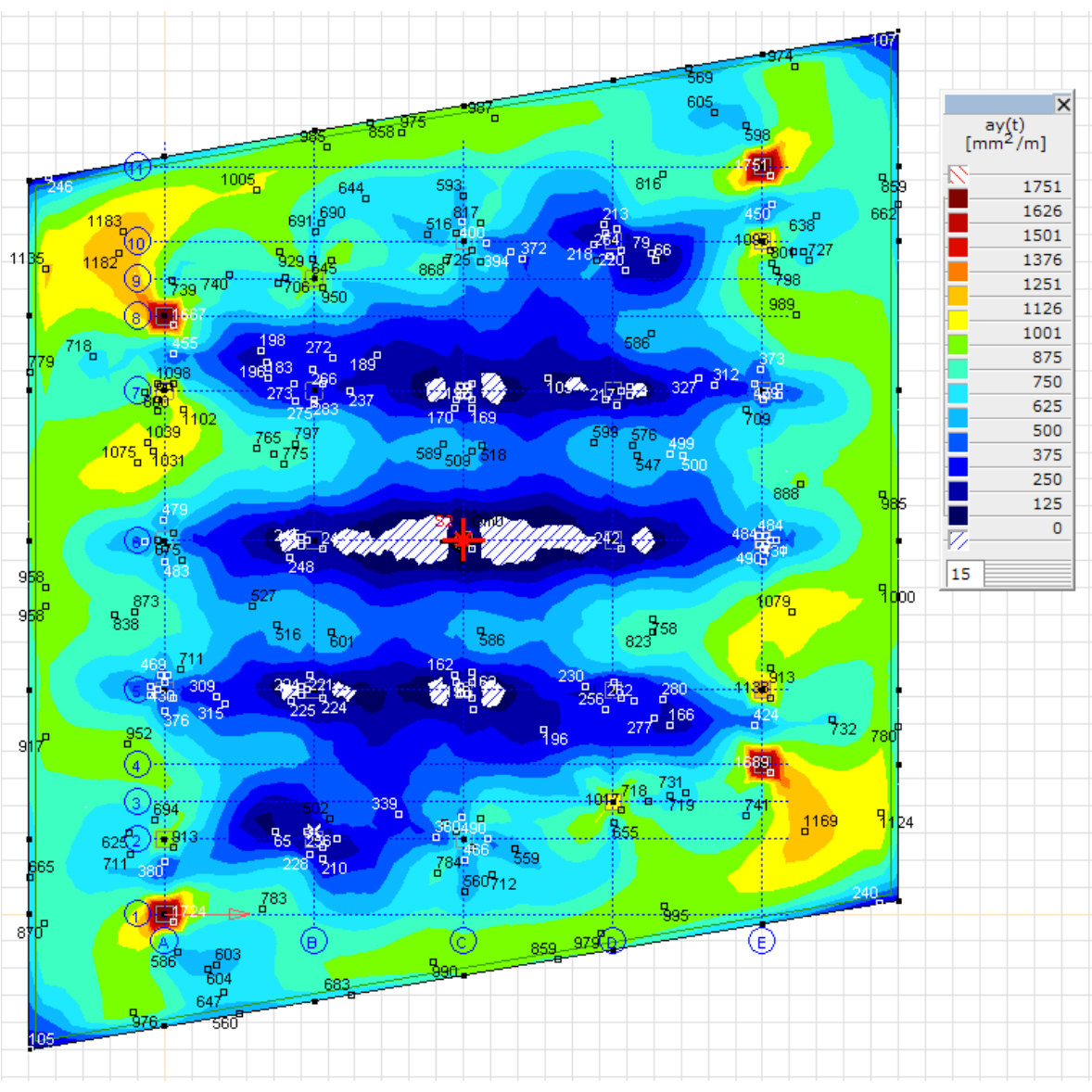
Task: Click the striped slider beside the 15 field
Action: pos(1027,575)
